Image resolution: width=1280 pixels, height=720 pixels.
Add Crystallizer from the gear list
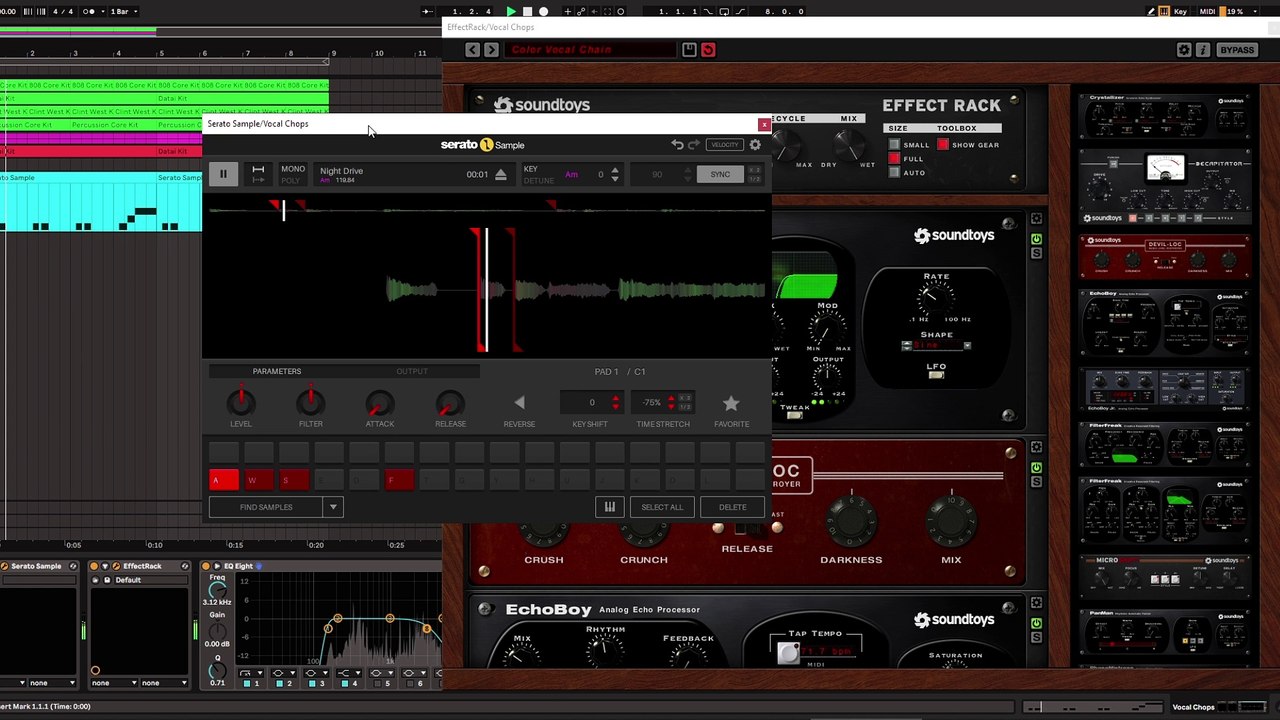point(1165,117)
